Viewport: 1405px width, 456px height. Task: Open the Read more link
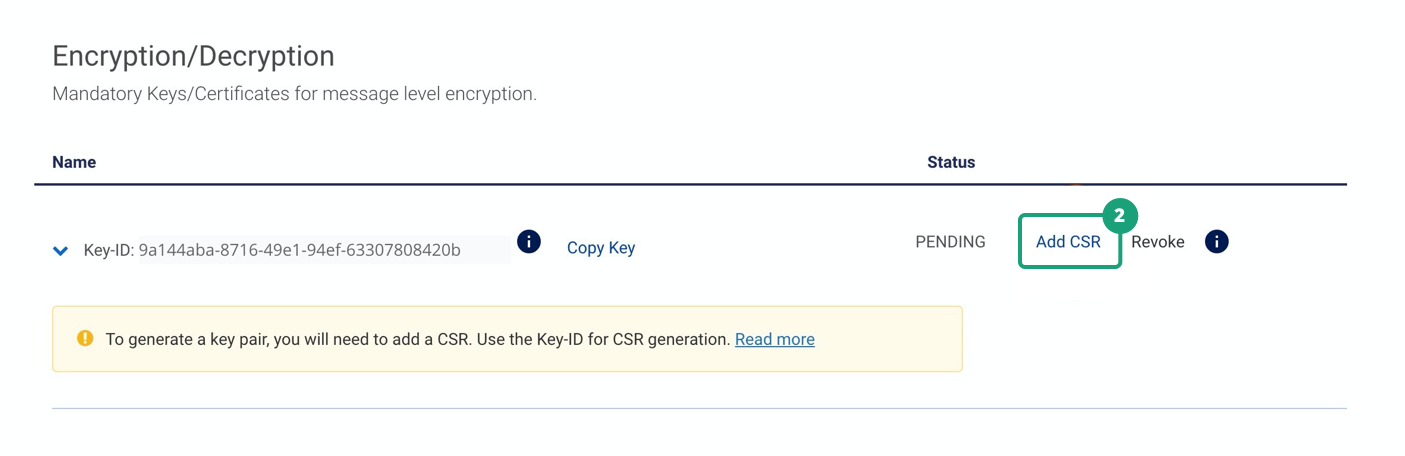click(775, 339)
